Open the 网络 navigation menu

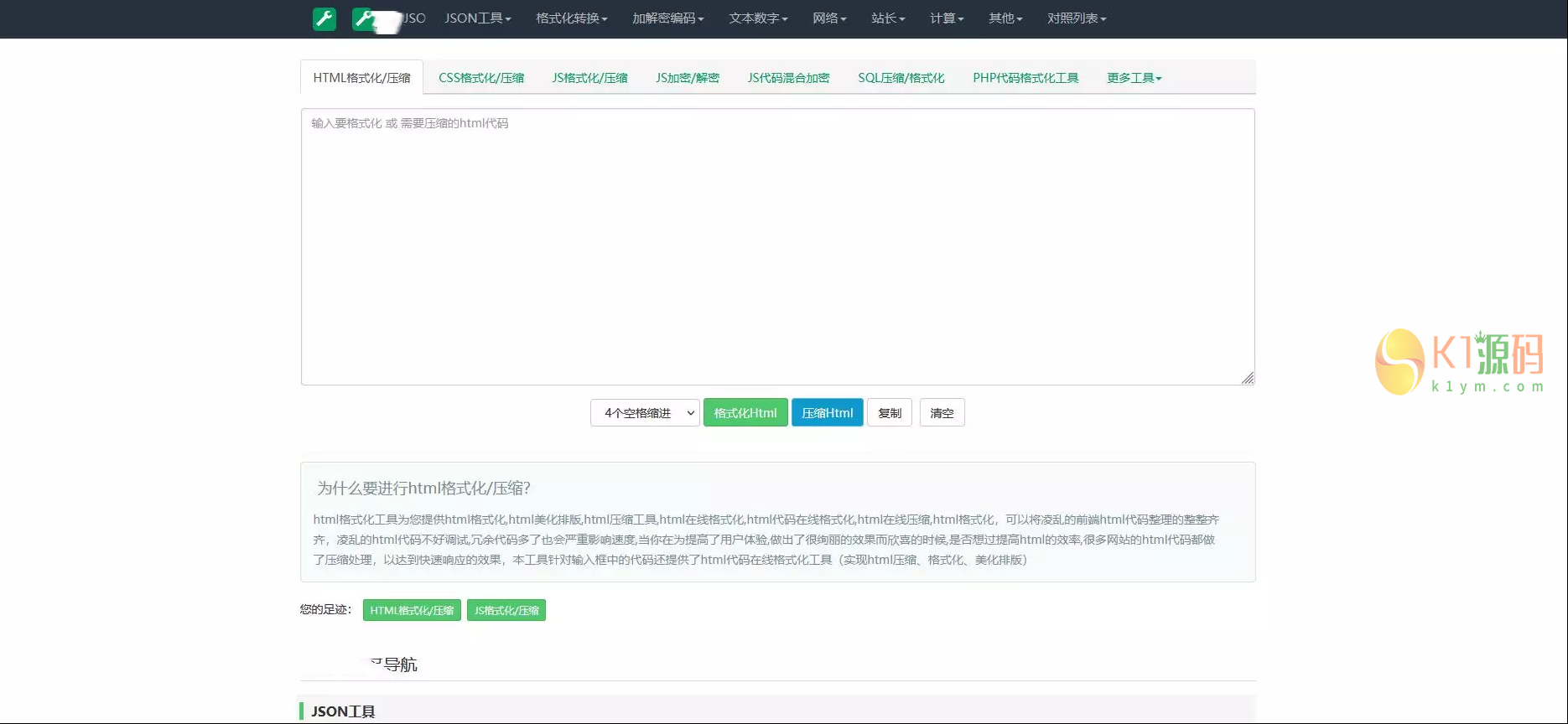point(829,18)
